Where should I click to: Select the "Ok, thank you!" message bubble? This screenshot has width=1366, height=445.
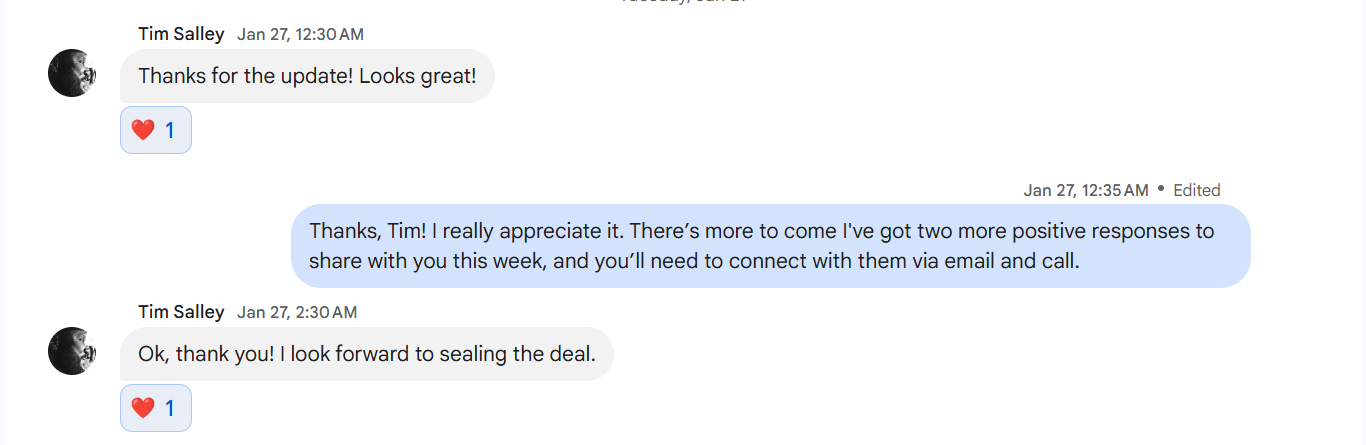click(366, 354)
